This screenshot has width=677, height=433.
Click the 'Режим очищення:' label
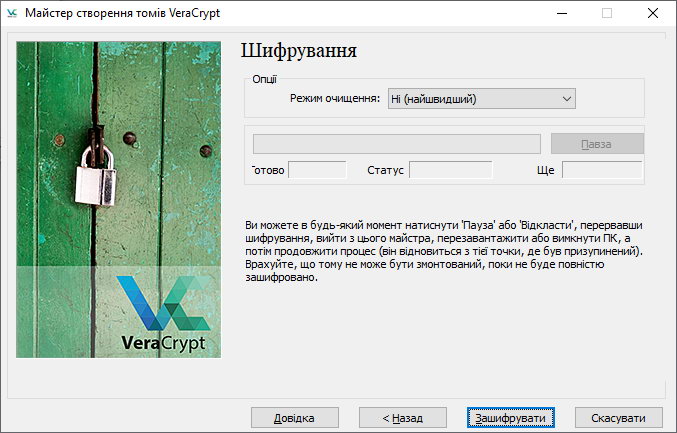click(x=335, y=99)
